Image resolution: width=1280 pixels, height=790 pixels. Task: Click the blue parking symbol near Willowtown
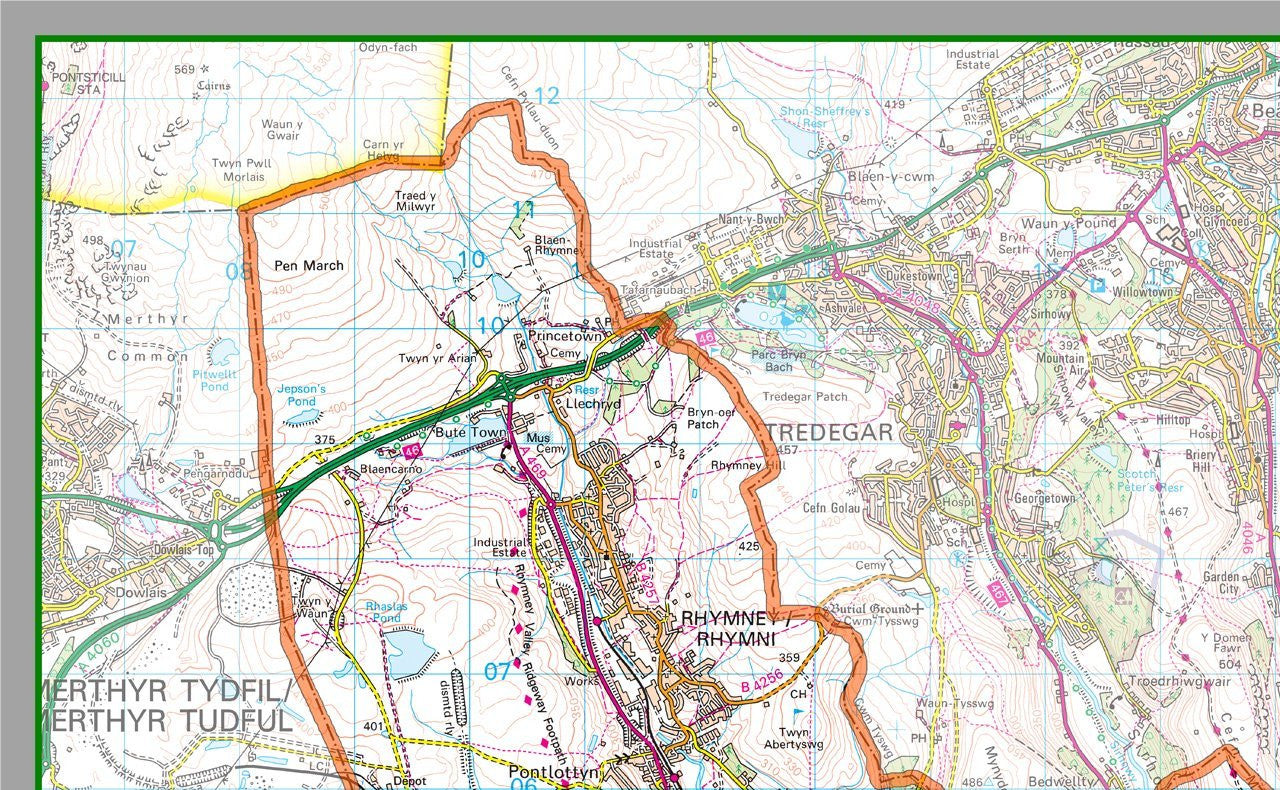(x=1097, y=285)
